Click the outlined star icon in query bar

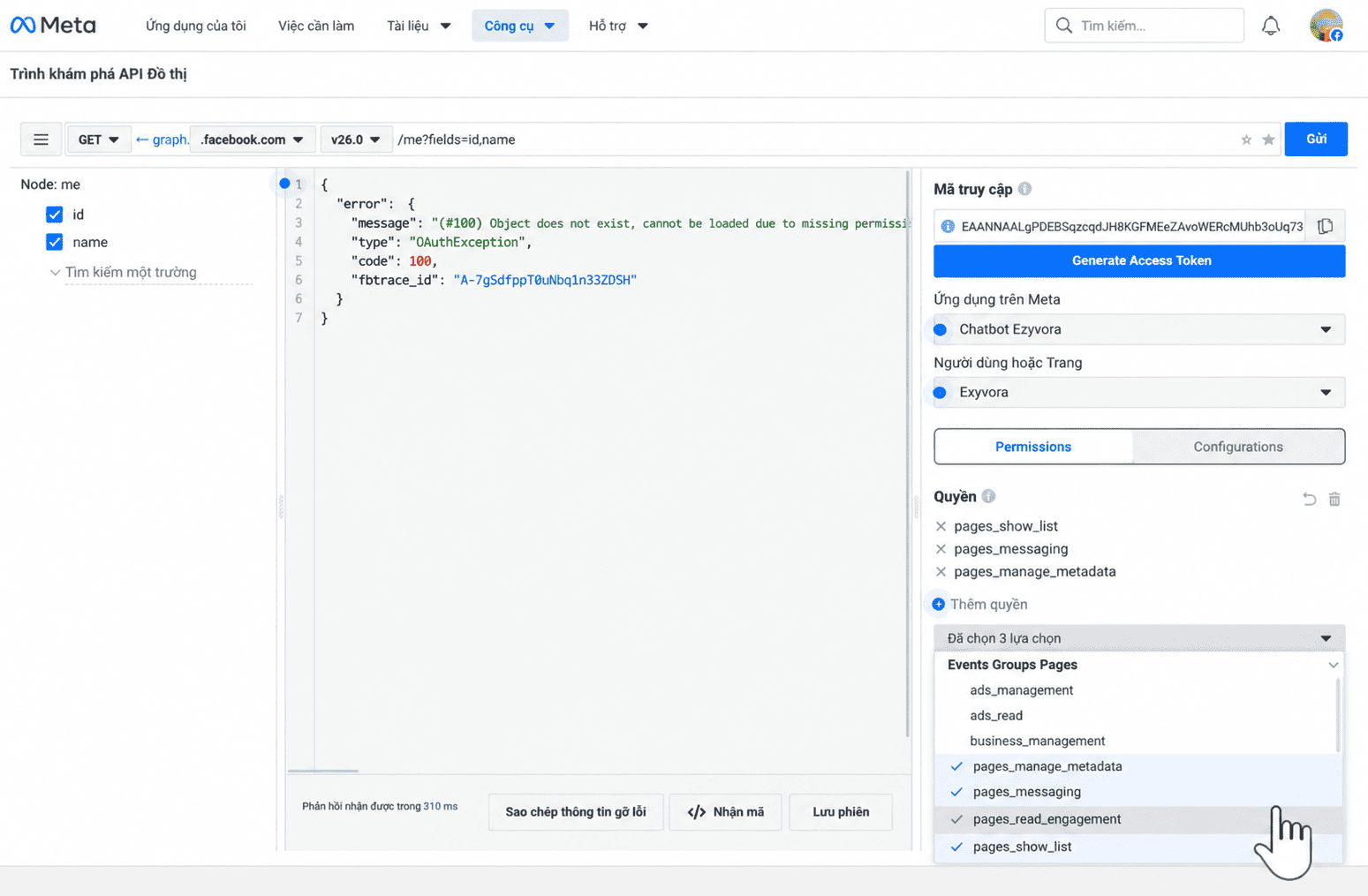pyautogui.click(x=1246, y=139)
